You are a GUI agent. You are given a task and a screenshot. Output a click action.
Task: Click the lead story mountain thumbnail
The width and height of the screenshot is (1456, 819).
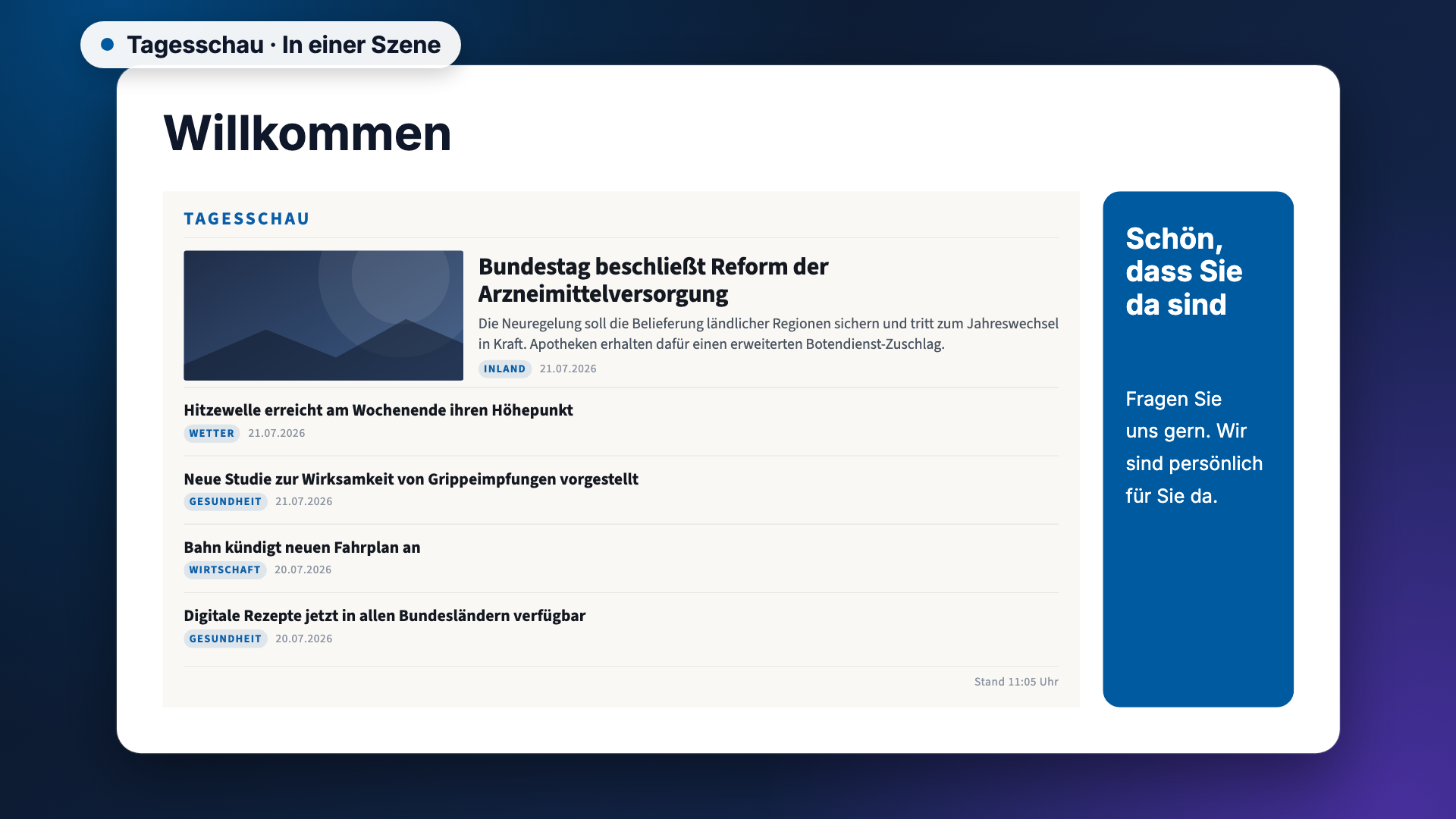point(323,315)
